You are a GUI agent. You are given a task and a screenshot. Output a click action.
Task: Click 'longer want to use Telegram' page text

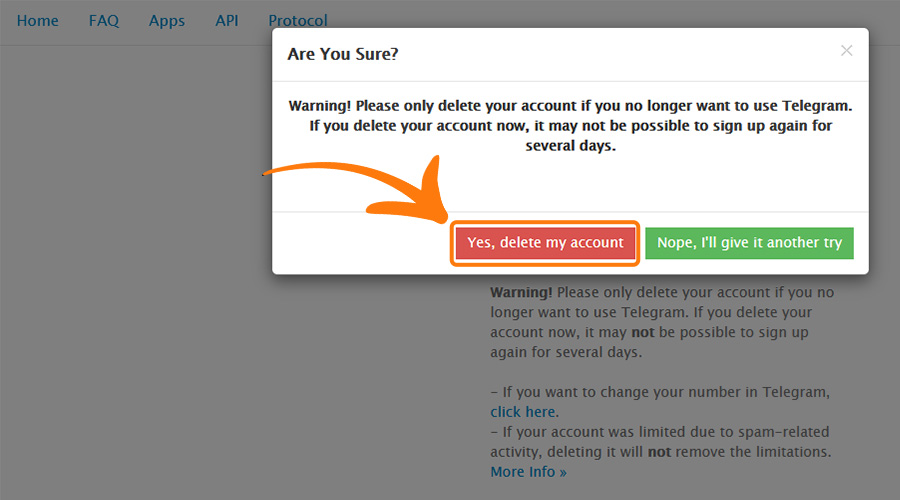590,312
